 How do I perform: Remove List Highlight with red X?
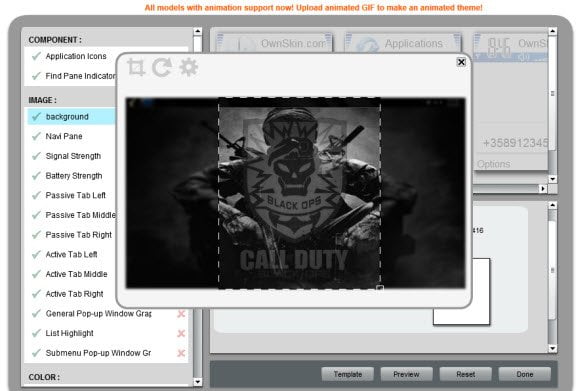[181, 333]
